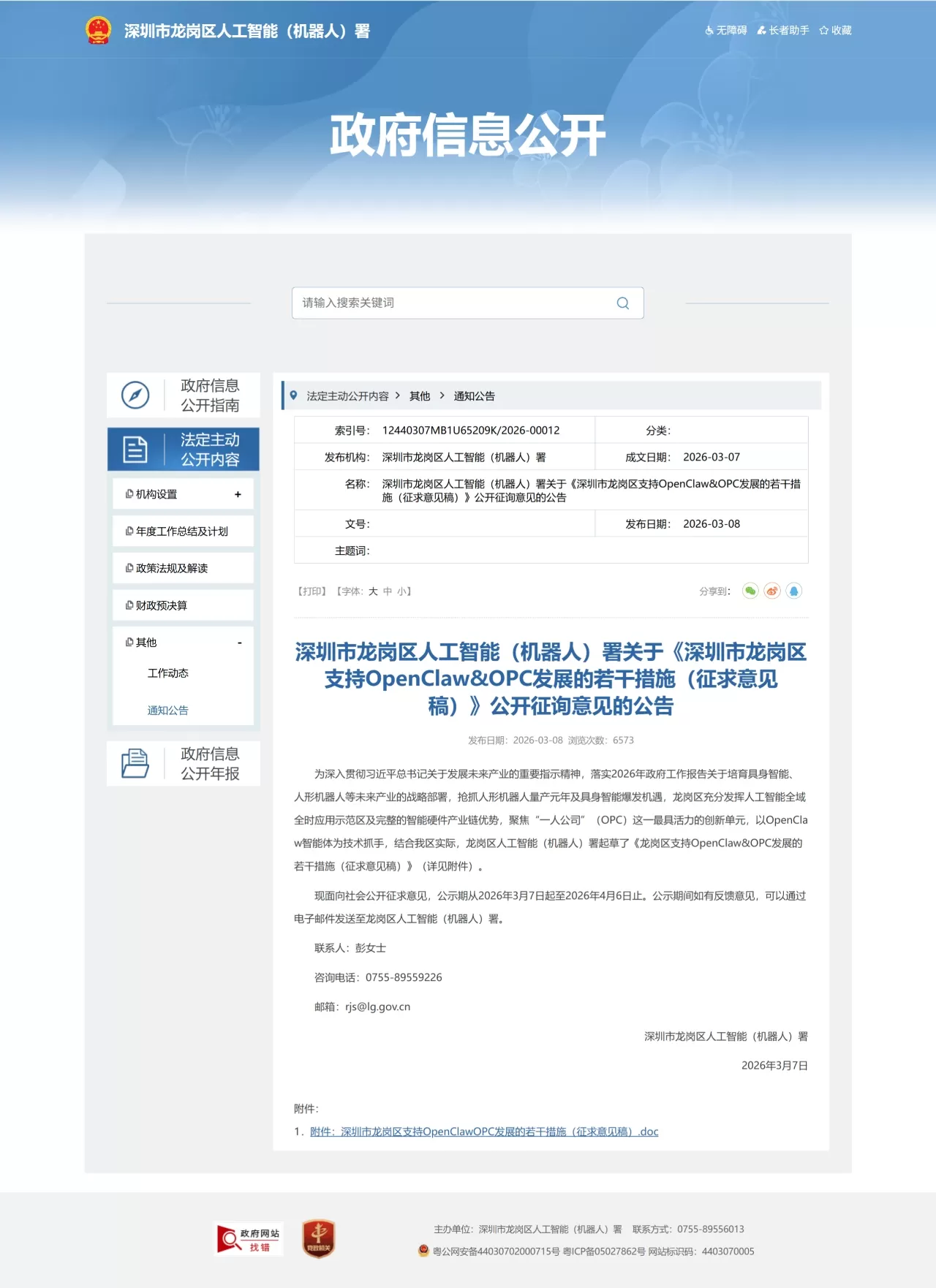Image resolution: width=936 pixels, height=1288 pixels.
Task: Click 成文日期 value 2026-03-07
Action: click(712, 458)
